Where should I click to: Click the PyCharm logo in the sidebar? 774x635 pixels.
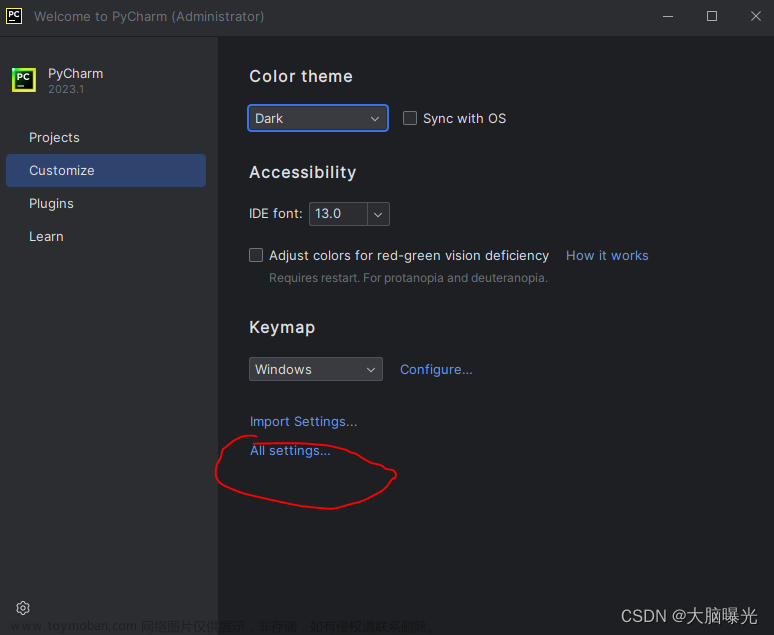24,80
